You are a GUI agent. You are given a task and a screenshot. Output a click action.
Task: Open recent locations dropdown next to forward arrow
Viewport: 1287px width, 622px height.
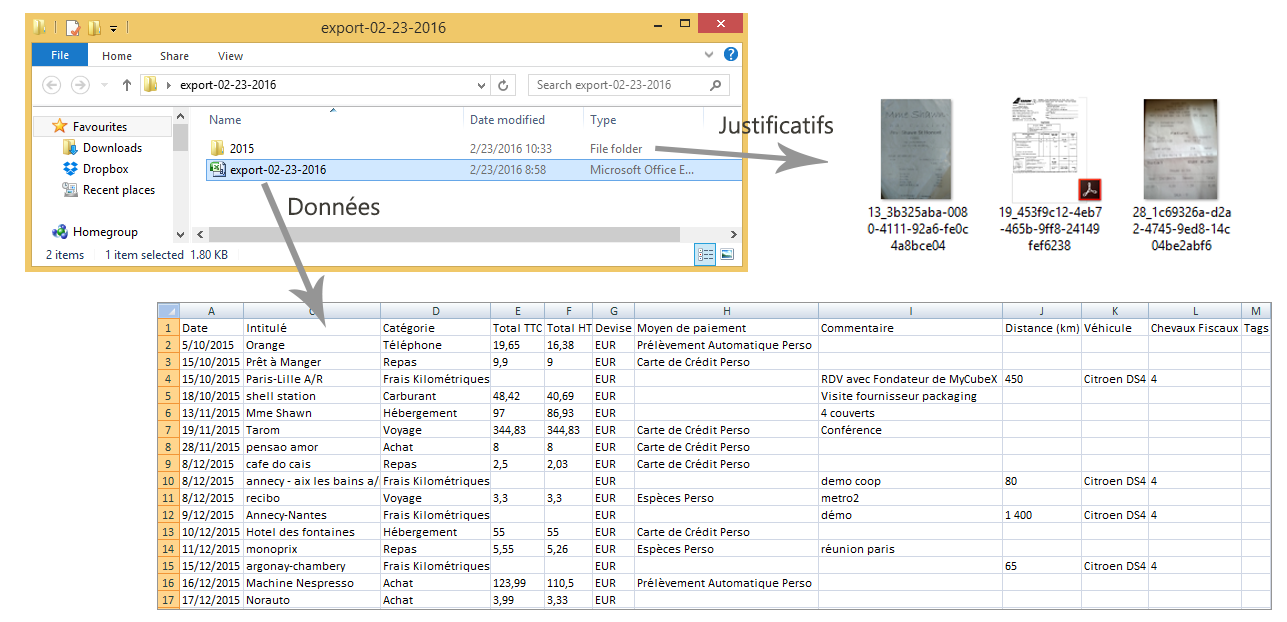pyautogui.click(x=105, y=86)
